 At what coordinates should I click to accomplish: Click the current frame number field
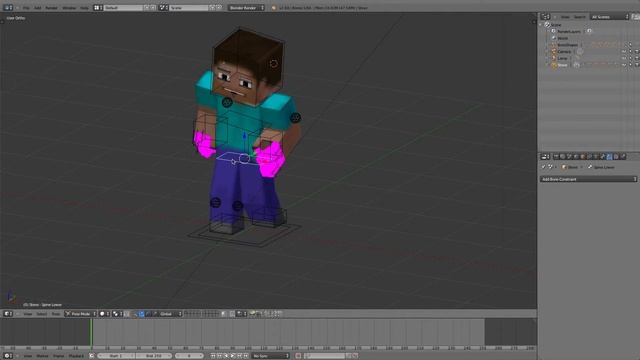pos(189,356)
